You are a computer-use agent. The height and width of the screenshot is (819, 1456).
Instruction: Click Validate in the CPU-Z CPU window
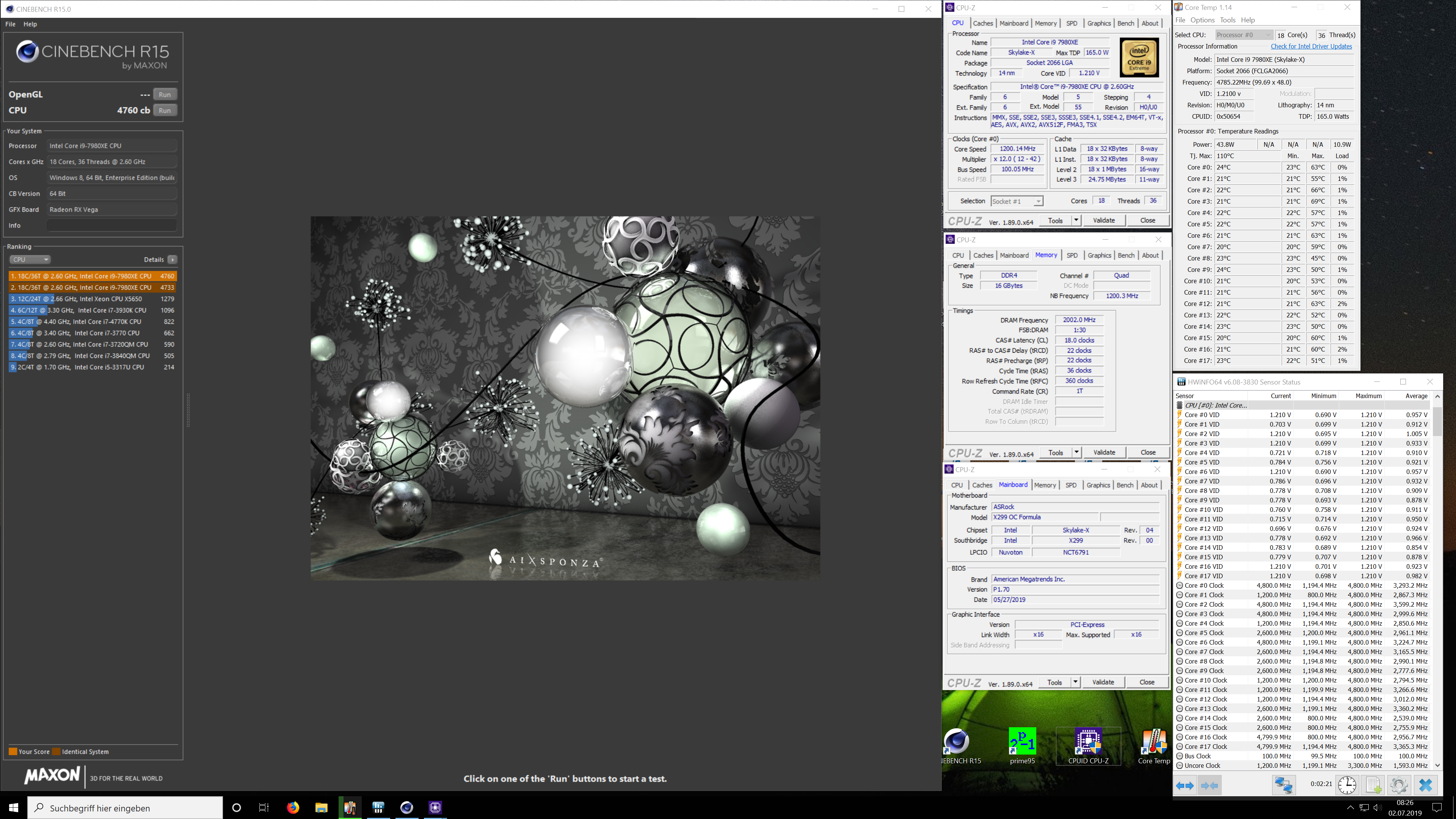click(x=1103, y=220)
